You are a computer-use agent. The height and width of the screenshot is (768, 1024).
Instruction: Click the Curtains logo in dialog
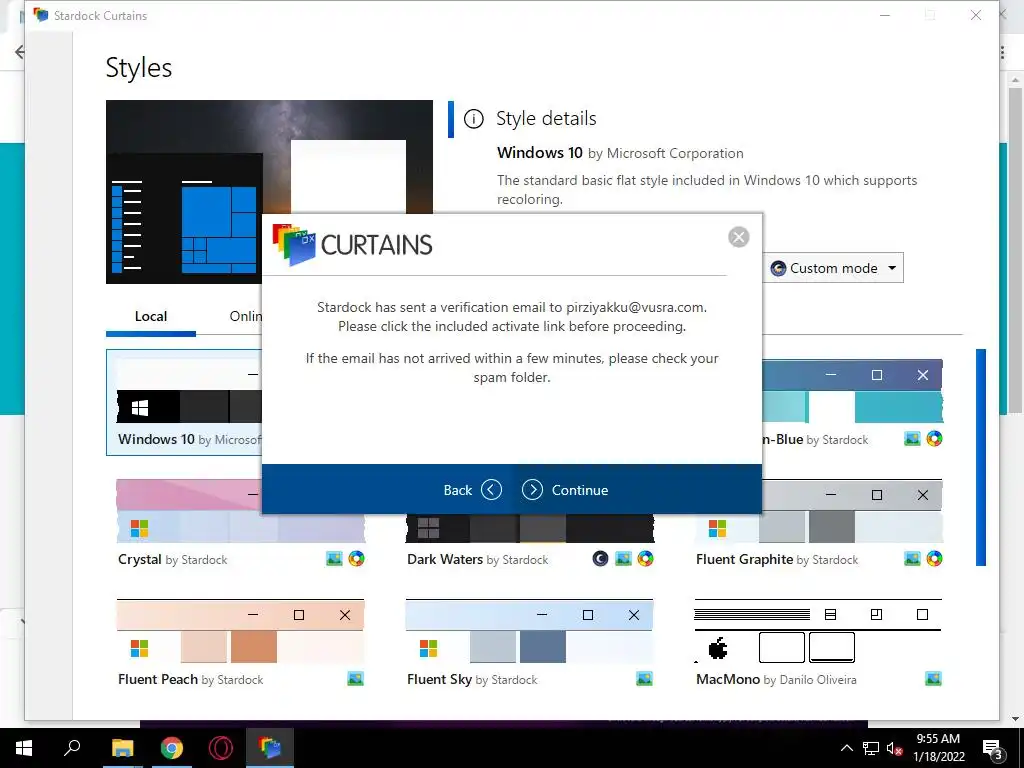pos(353,245)
